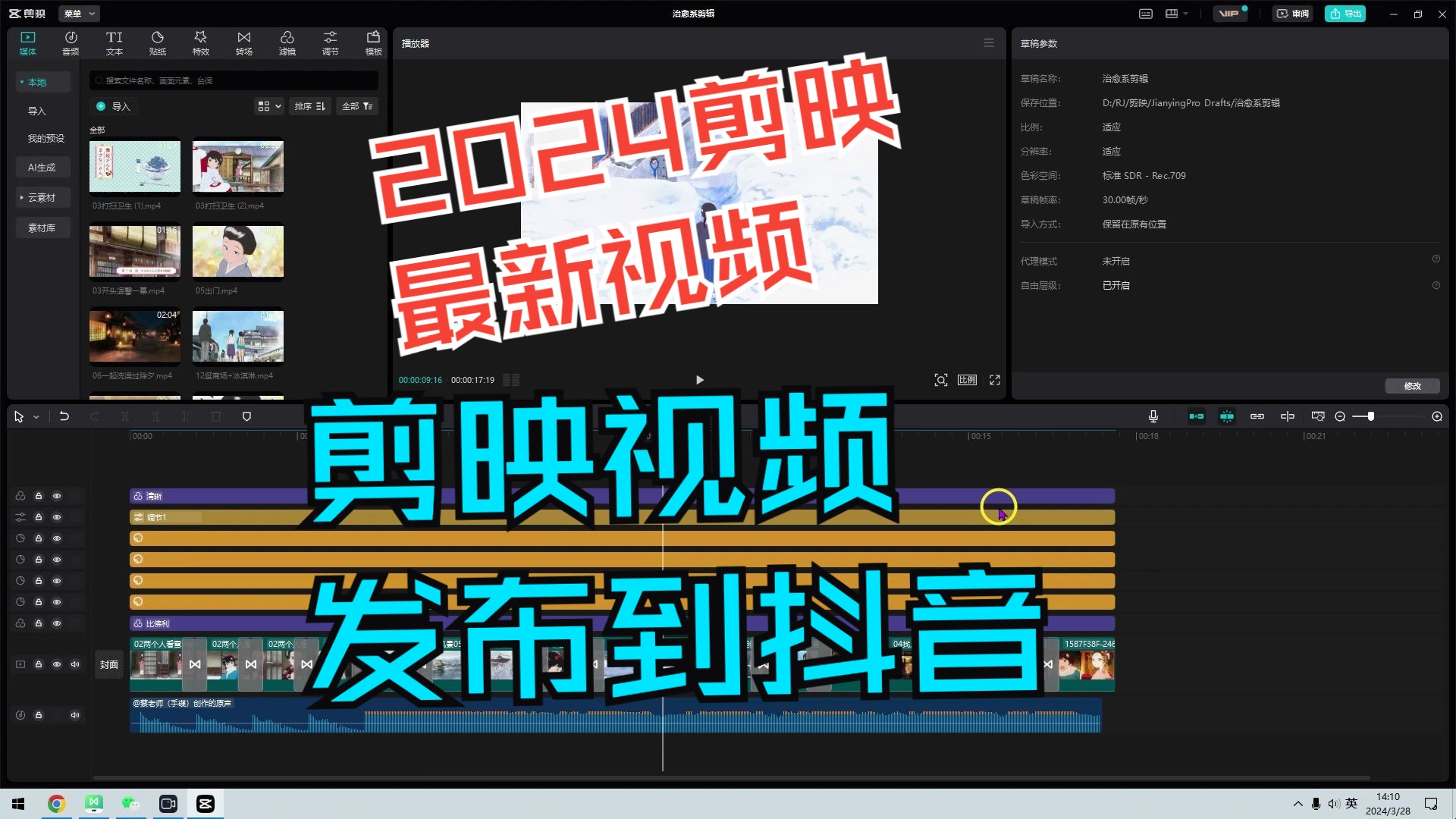Select the 05出门.mp4 thumbnail

238,251
